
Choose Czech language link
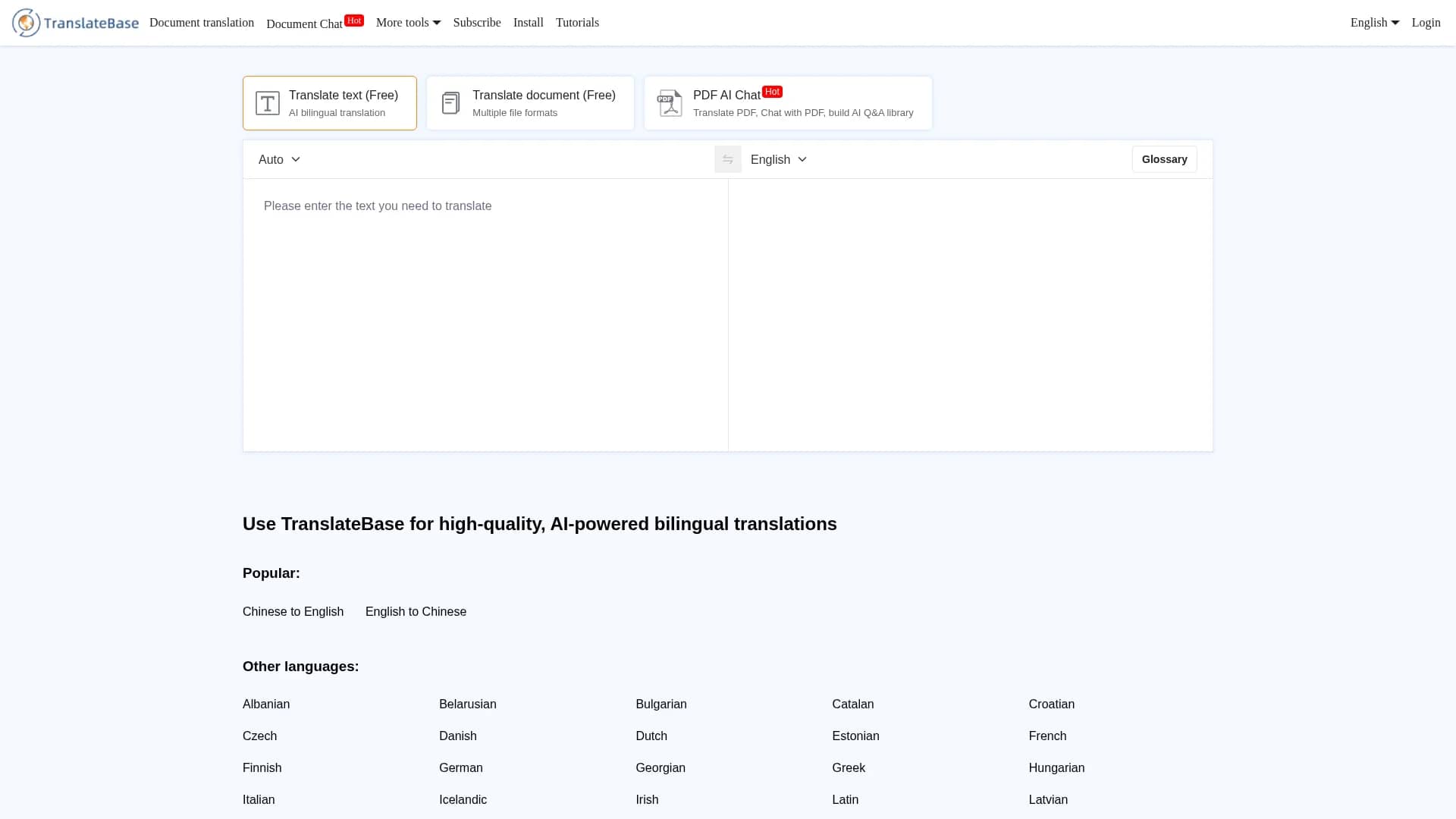[x=259, y=736]
